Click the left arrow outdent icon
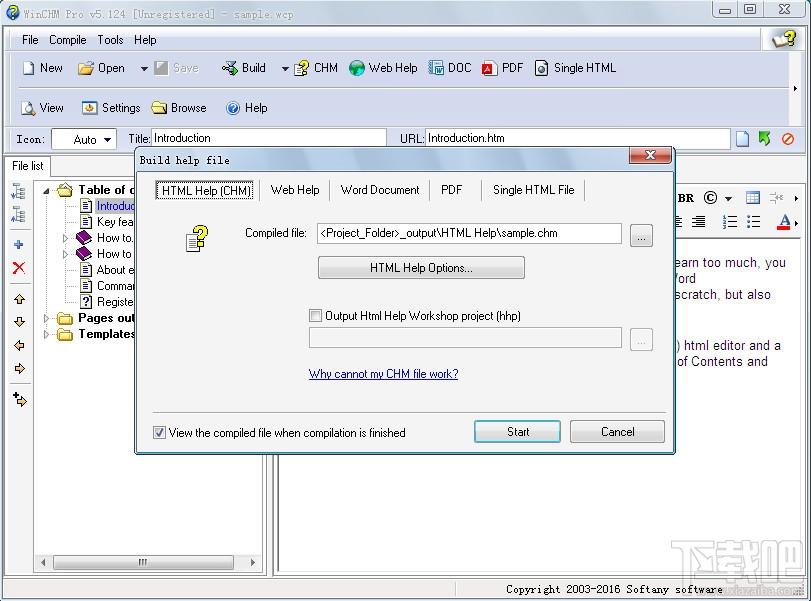This screenshot has width=811, height=601. (x=20, y=345)
